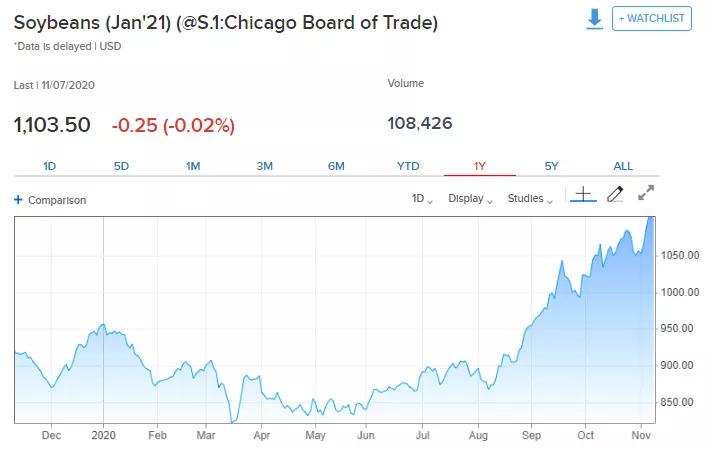Image resolution: width=711 pixels, height=450 pixels.
Task: Click the download arrow icon
Action: pyautogui.click(x=595, y=19)
